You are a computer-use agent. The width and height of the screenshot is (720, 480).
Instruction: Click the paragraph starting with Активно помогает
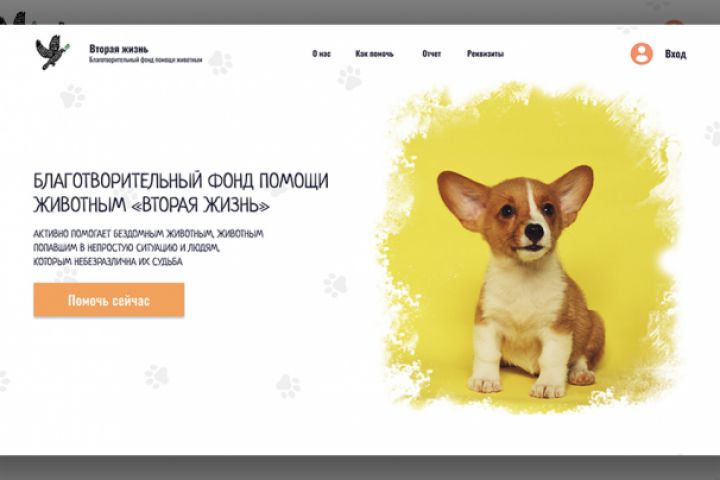pos(148,248)
